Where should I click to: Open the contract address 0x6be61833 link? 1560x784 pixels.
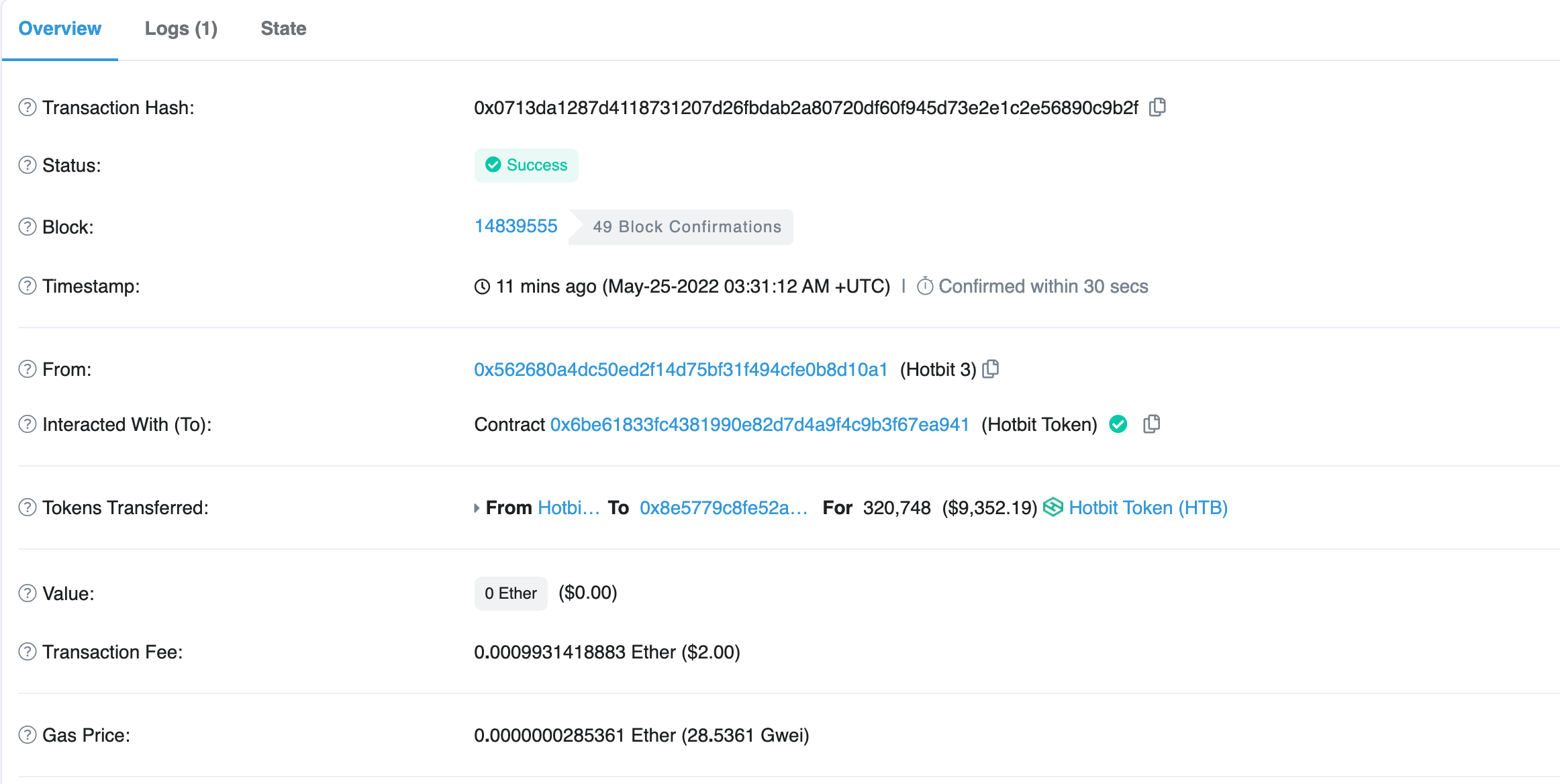759,424
